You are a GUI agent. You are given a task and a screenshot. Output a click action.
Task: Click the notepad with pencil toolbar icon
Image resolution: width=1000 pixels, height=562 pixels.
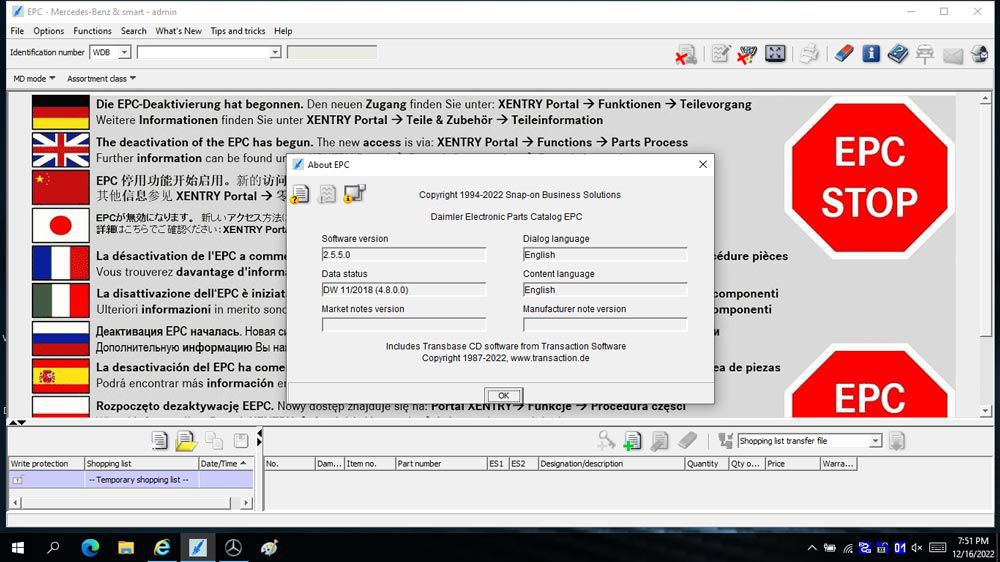coord(721,54)
